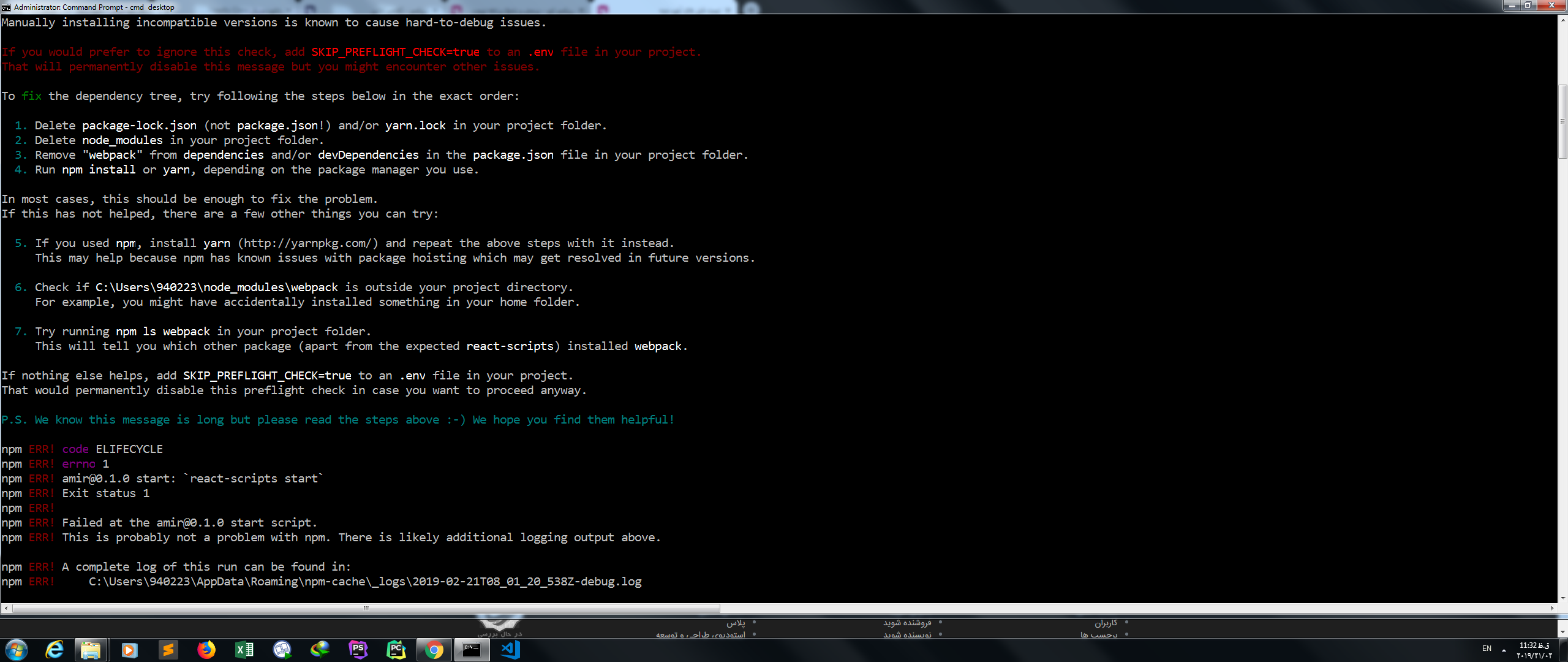Click 'yarn.lock' in step 1
Viewport: 1568px width, 662px height.
click(x=415, y=126)
